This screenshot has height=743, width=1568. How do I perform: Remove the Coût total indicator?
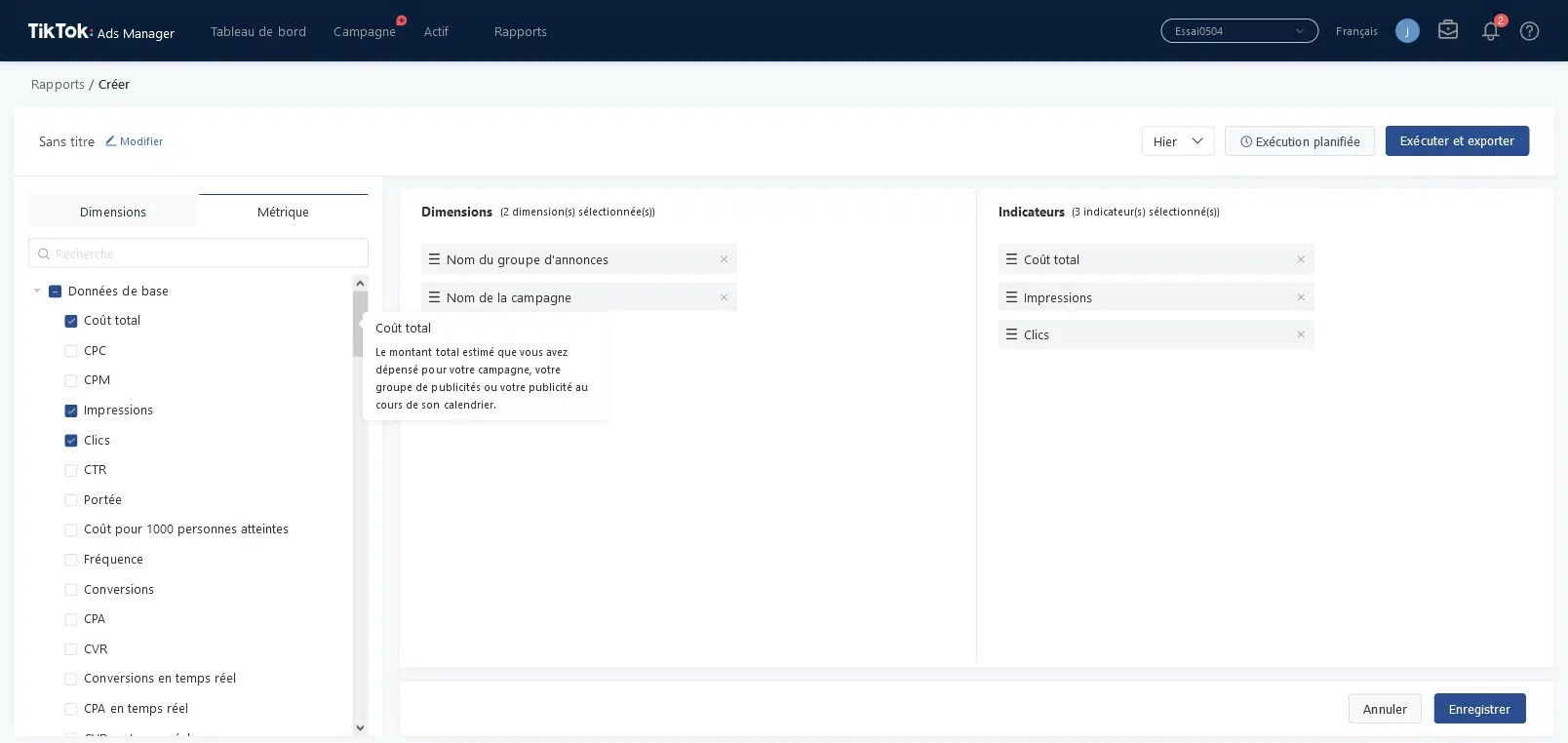pyautogui.click(x=1301, y=259)
